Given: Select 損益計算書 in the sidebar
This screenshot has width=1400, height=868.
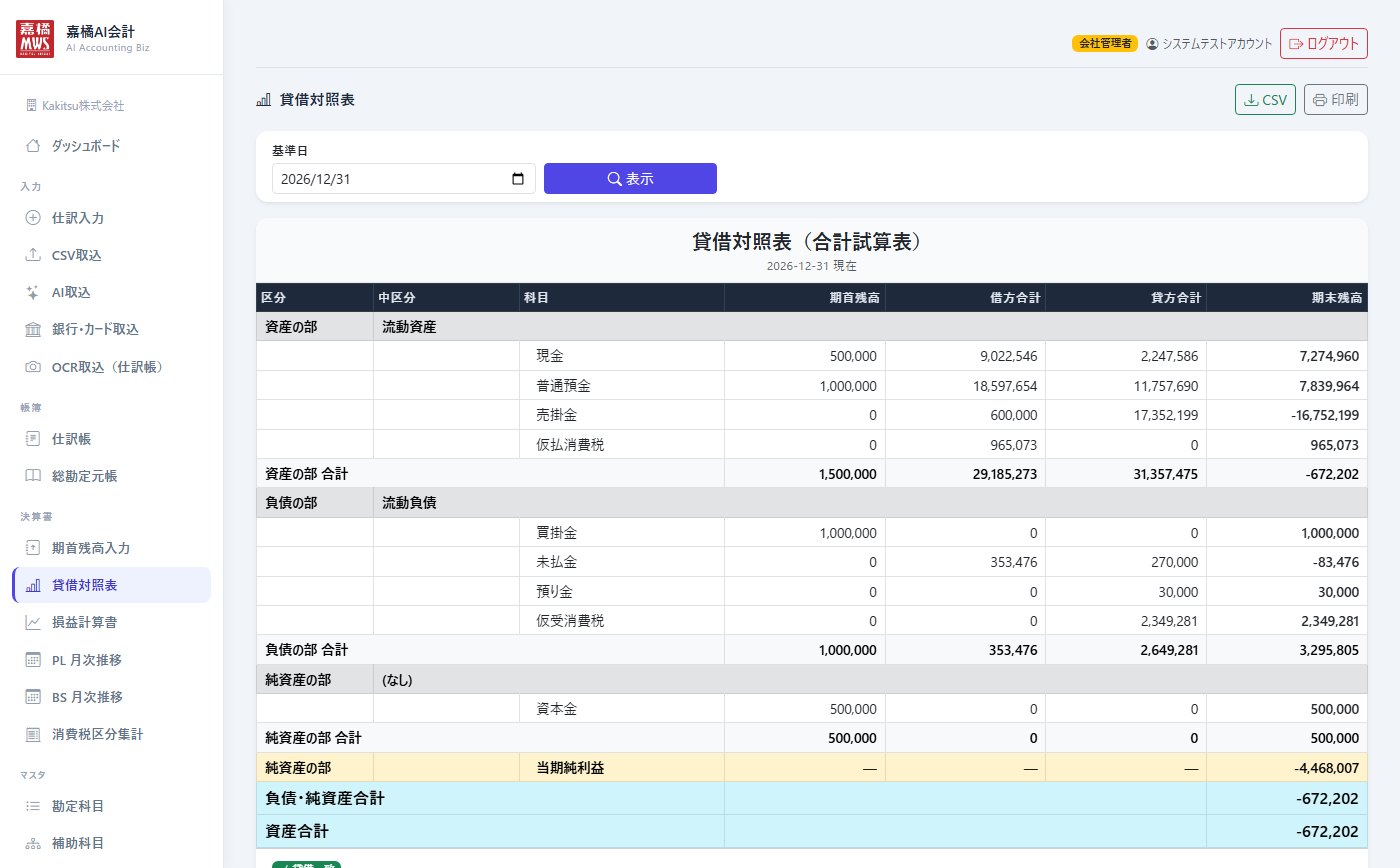Looking at the screenshot, I should (x=111, y=622).
